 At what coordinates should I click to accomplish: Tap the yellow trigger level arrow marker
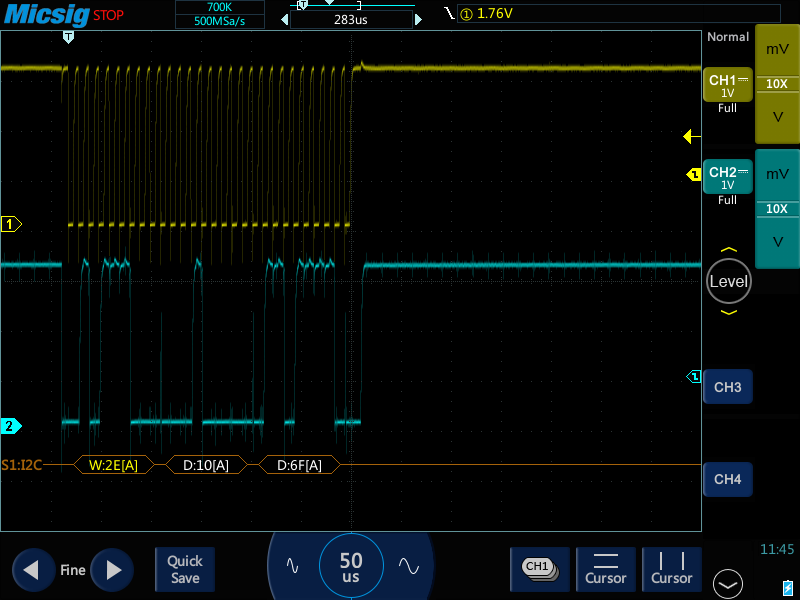tap(692, 136)
